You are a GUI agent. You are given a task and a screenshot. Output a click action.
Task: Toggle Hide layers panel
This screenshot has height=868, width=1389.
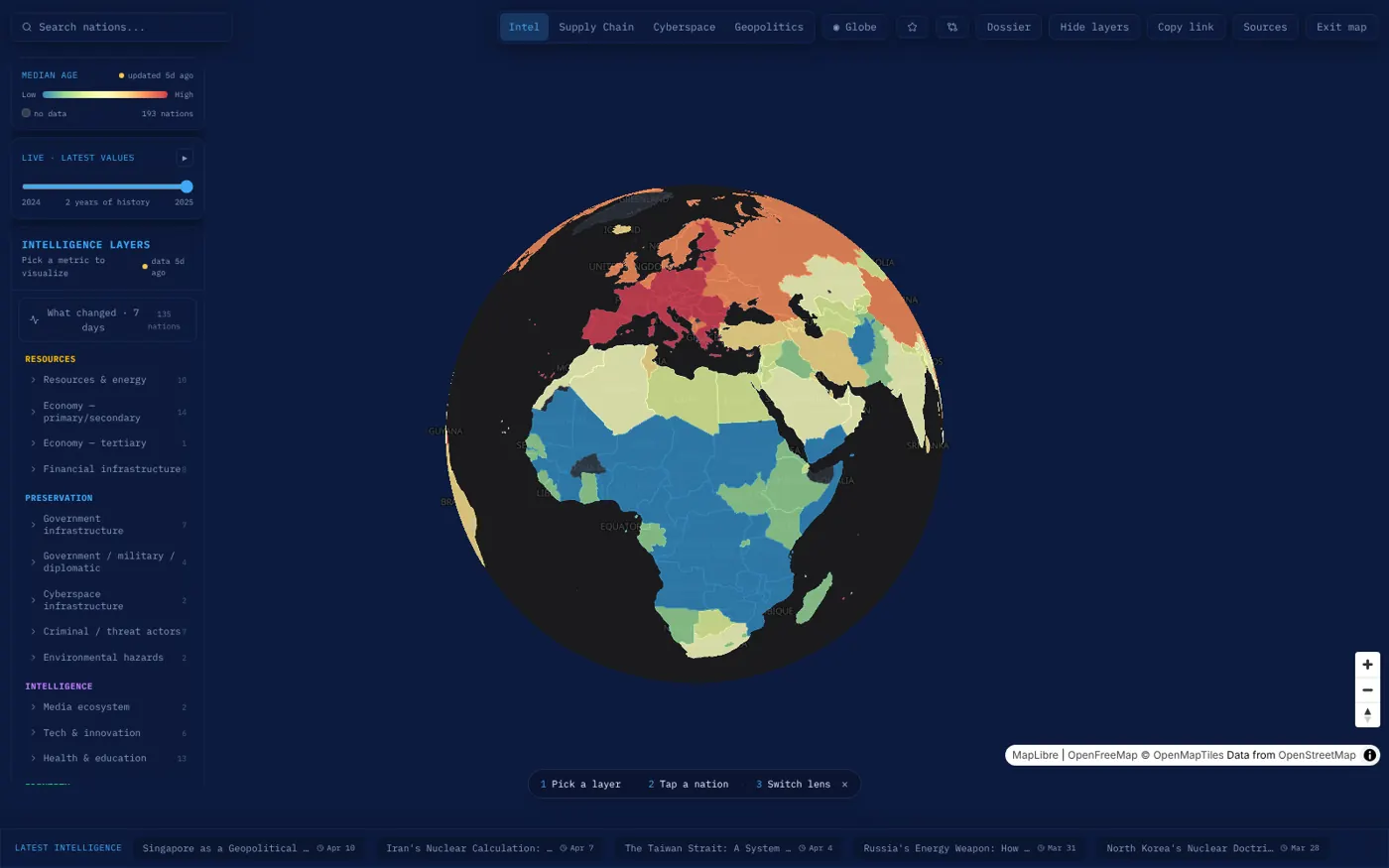point(1093,27)
